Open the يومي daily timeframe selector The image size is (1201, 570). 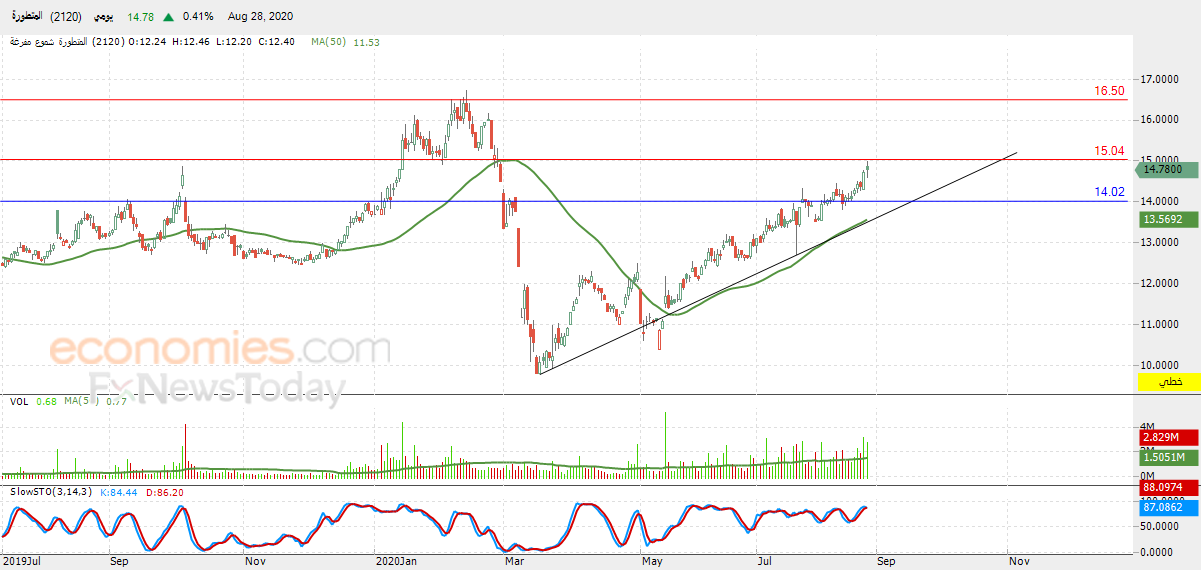pyautogui.click(x=101, y=16)
